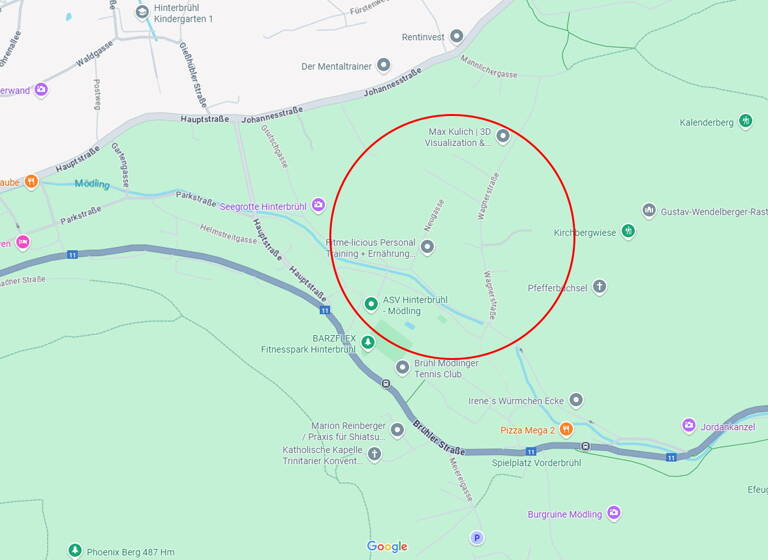
Task: Click the Pfefferbüchsel cross marker
Action: (600, 286)
